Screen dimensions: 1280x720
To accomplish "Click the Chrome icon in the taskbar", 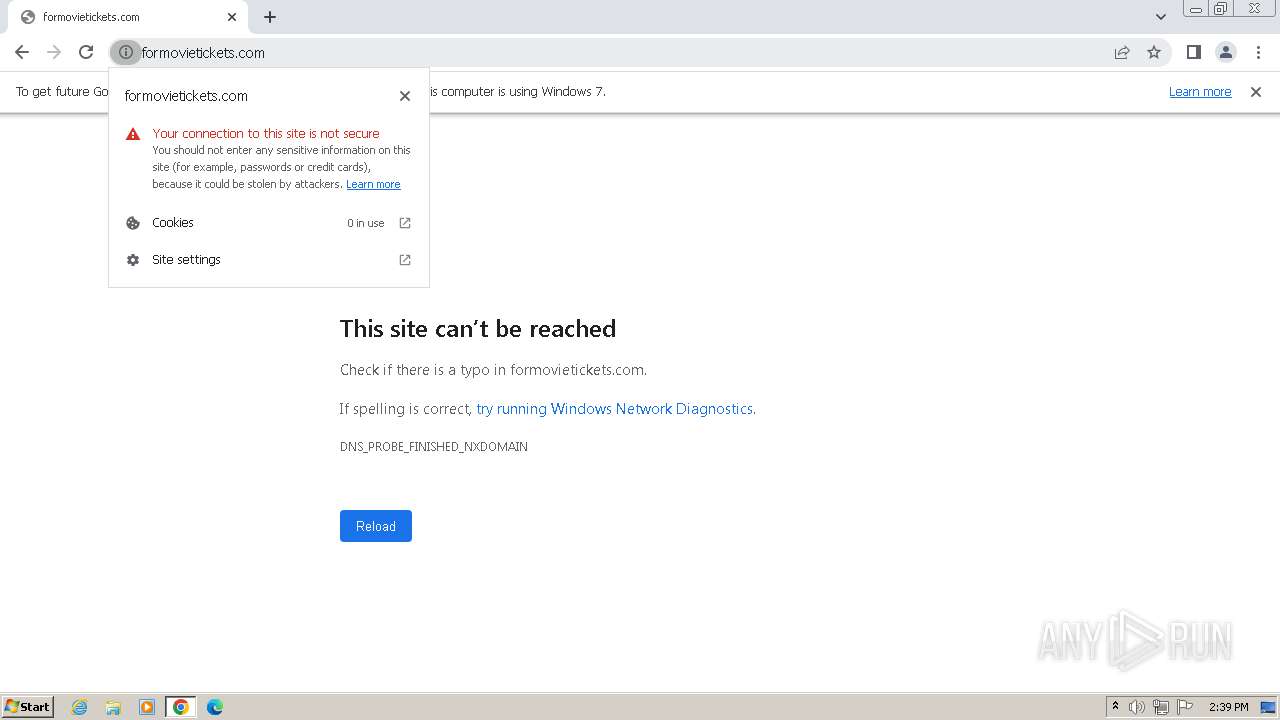I will (x=181, y=707).
